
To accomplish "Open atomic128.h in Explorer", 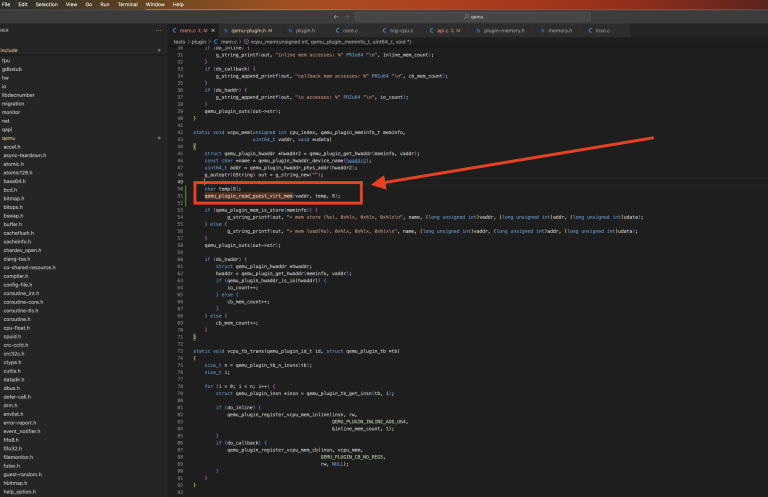I will [x=18, y=172].
